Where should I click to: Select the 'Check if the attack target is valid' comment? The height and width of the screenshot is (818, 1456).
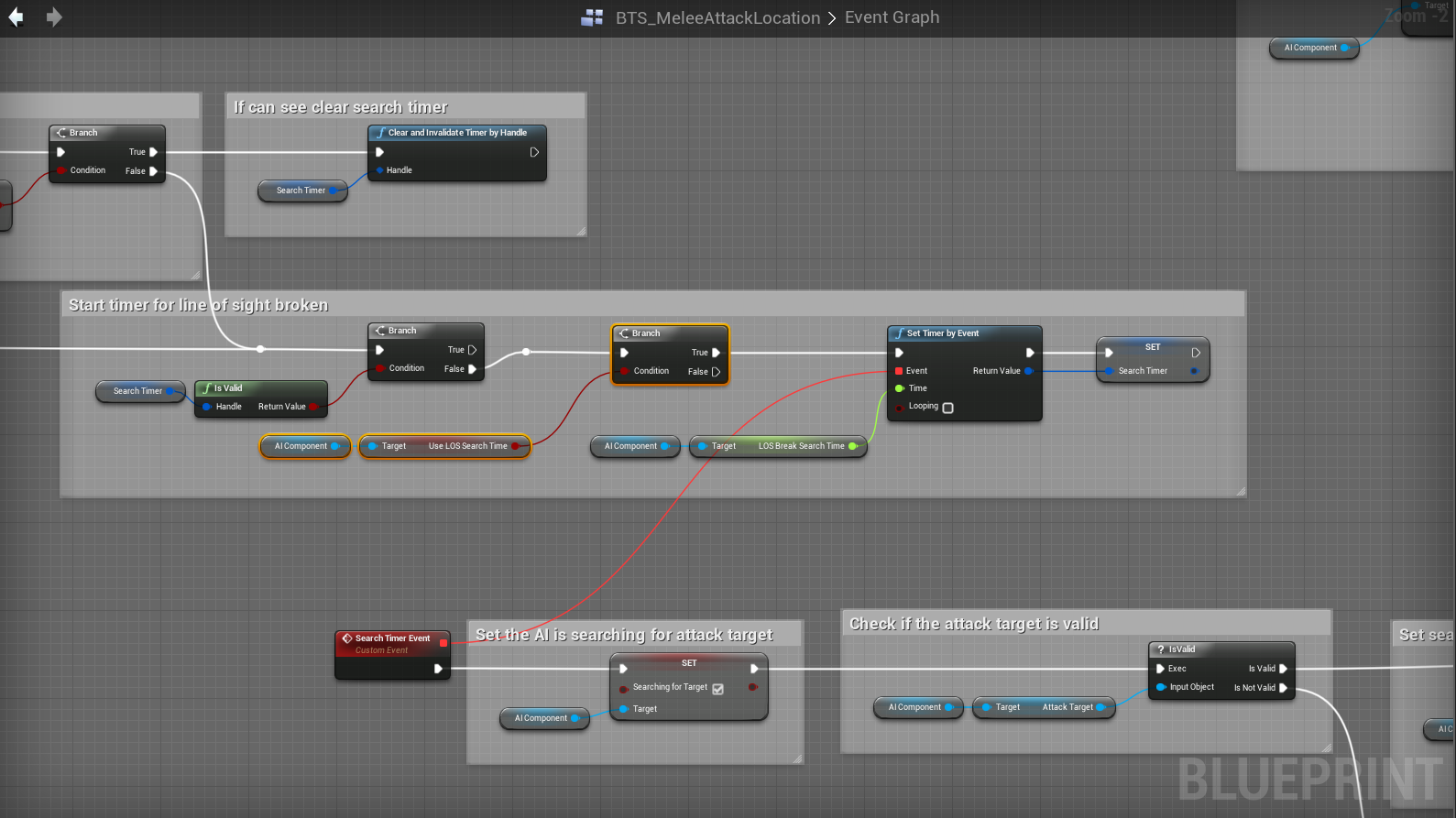tap(973, 624)
